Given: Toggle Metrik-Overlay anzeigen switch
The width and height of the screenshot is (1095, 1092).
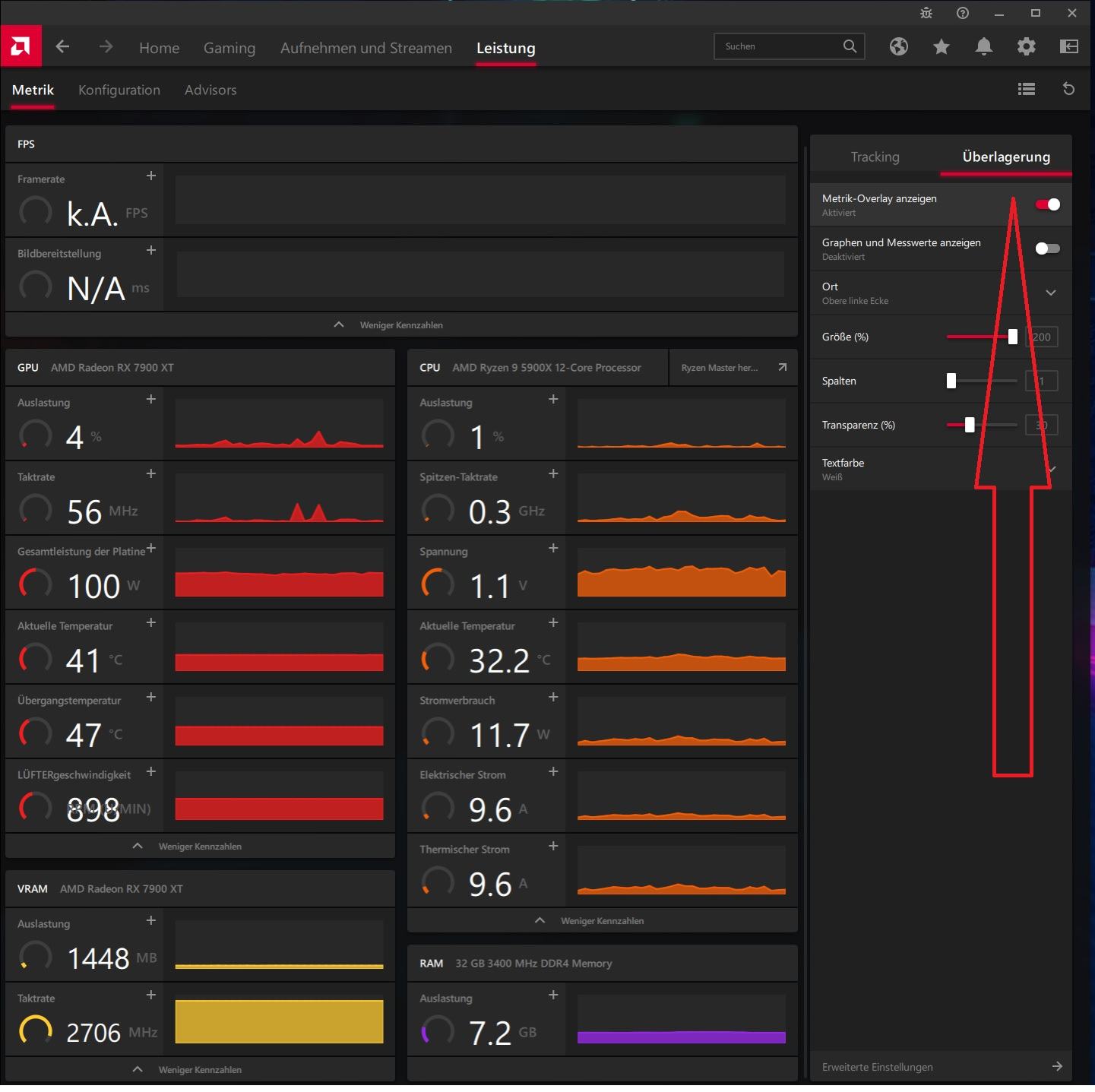Looking at the screenshot, I should (x=1047, y=204).
